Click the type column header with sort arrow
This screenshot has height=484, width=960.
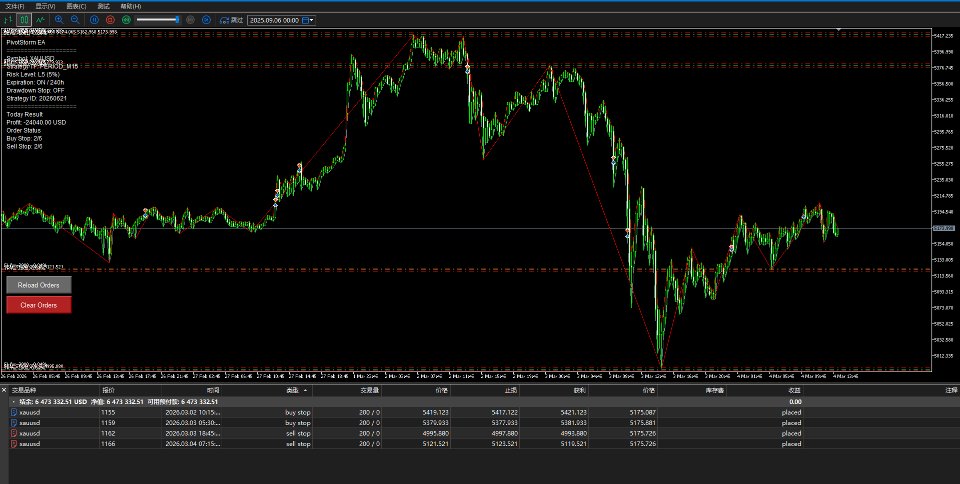coord(267,390)
